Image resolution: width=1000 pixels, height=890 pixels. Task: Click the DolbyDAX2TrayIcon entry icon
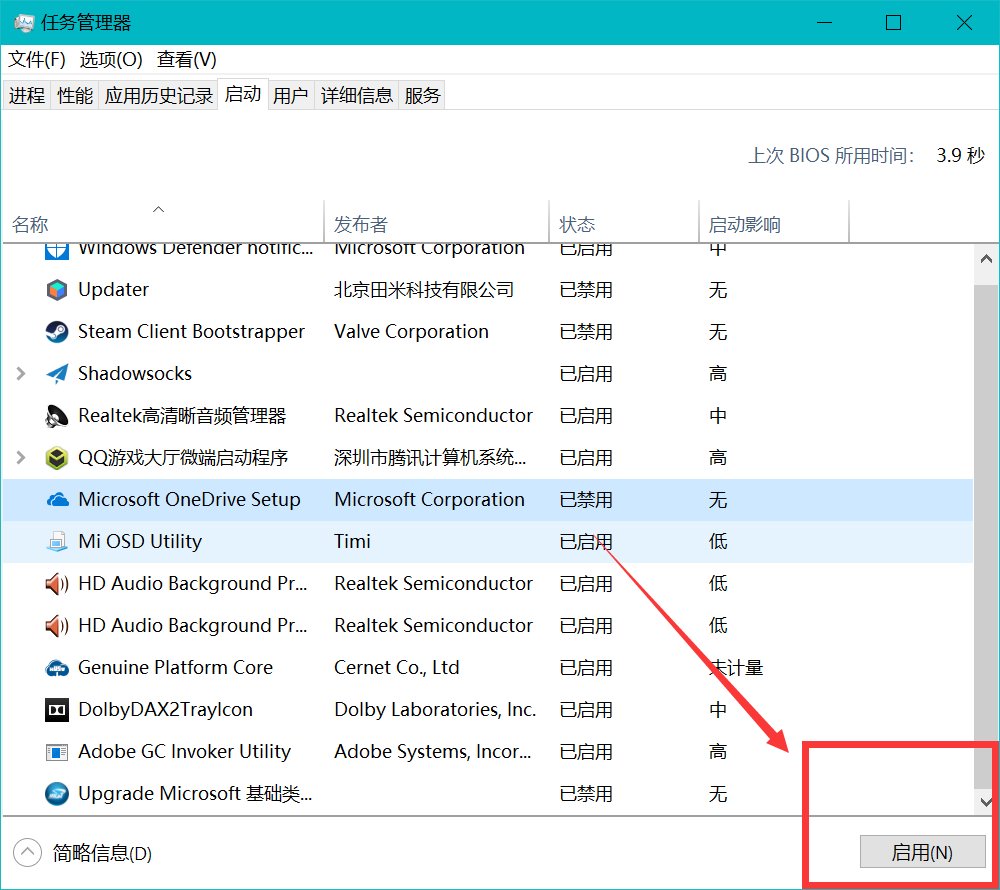[56, 709]
